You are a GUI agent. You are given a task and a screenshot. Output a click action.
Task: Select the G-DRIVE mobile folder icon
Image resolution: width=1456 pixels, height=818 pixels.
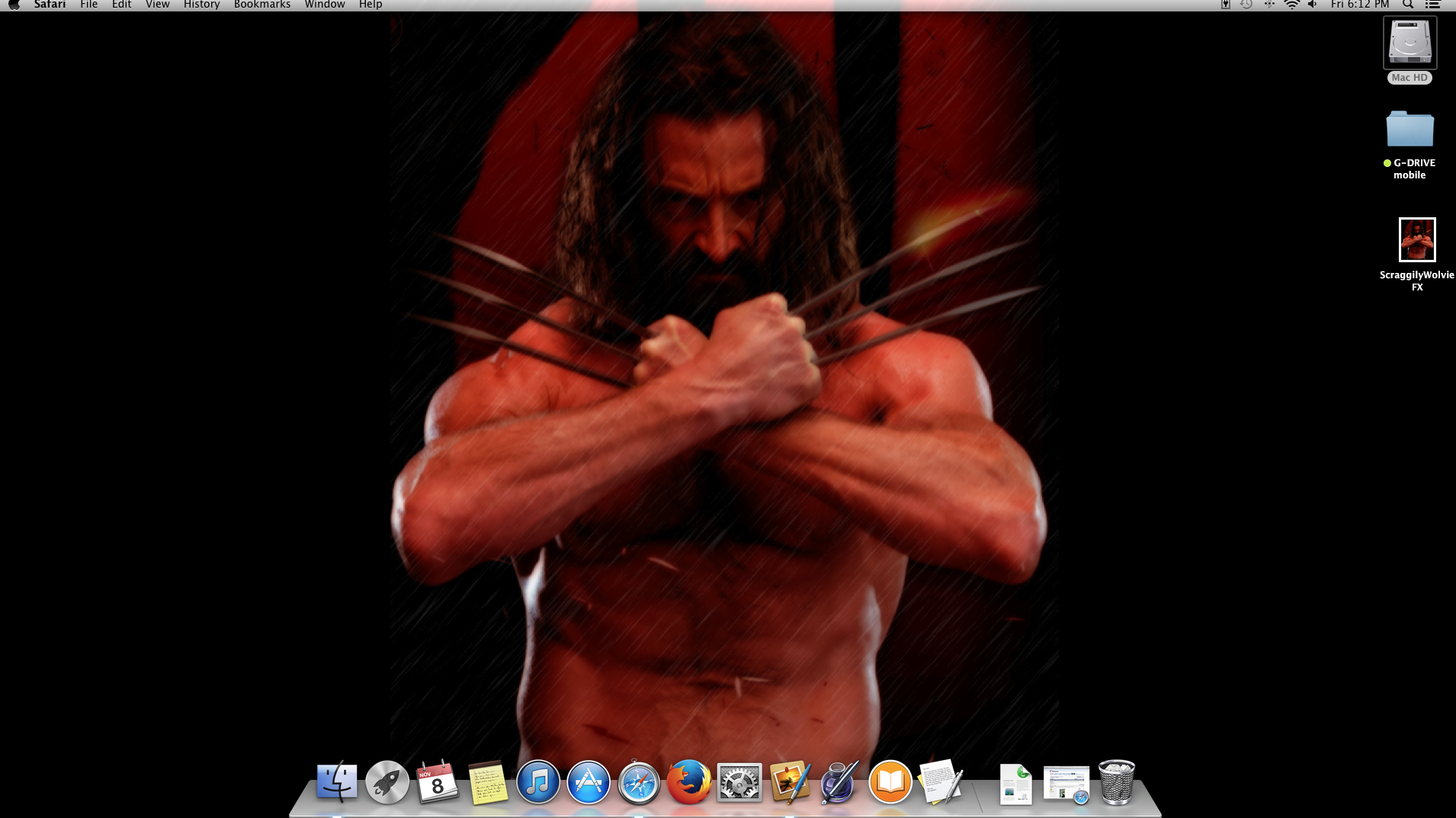1409,129
